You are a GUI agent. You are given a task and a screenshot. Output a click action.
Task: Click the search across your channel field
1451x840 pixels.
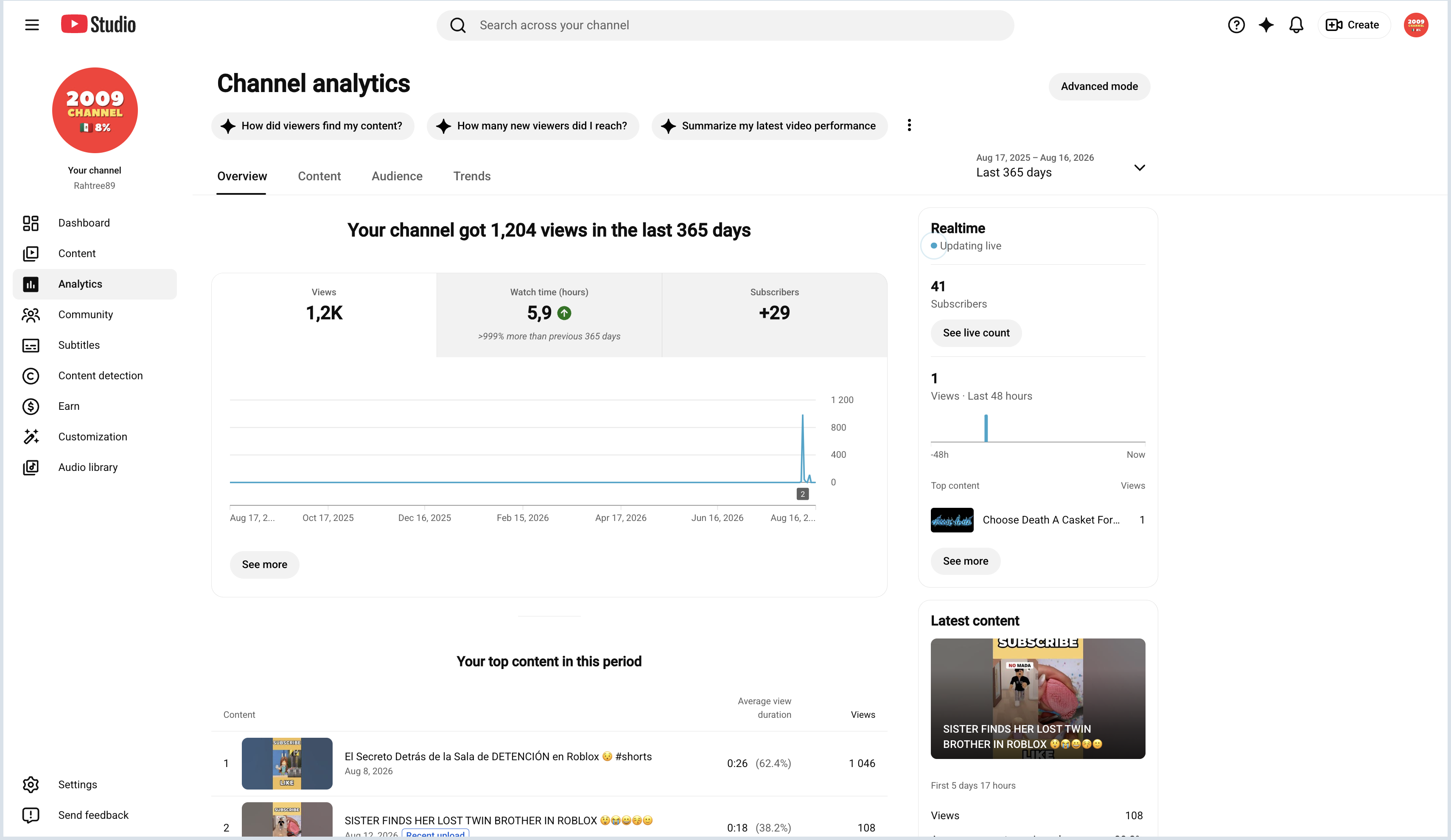point(725,25)
